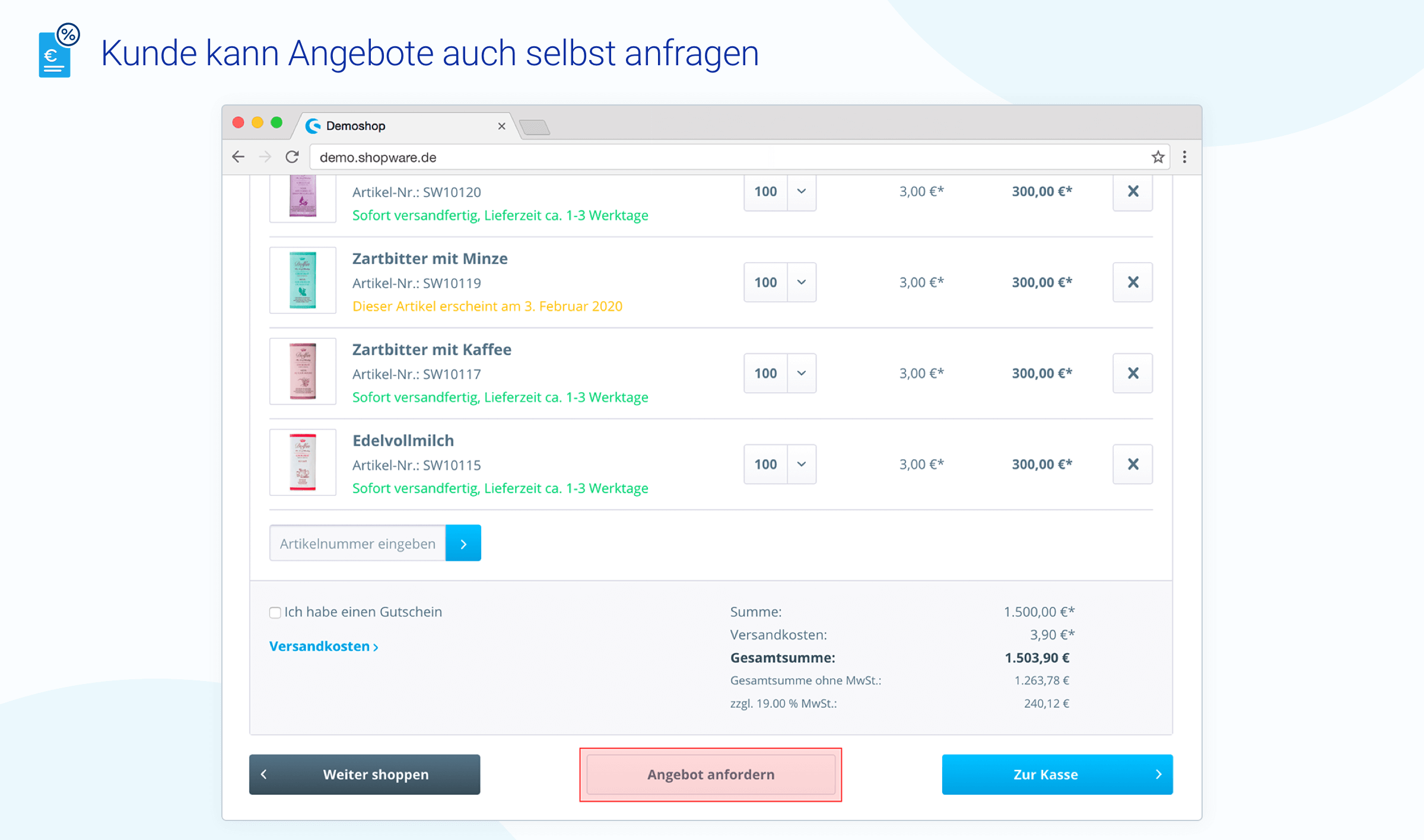
Task: Open the Versandkosten link
Action: tap(323, 647)
